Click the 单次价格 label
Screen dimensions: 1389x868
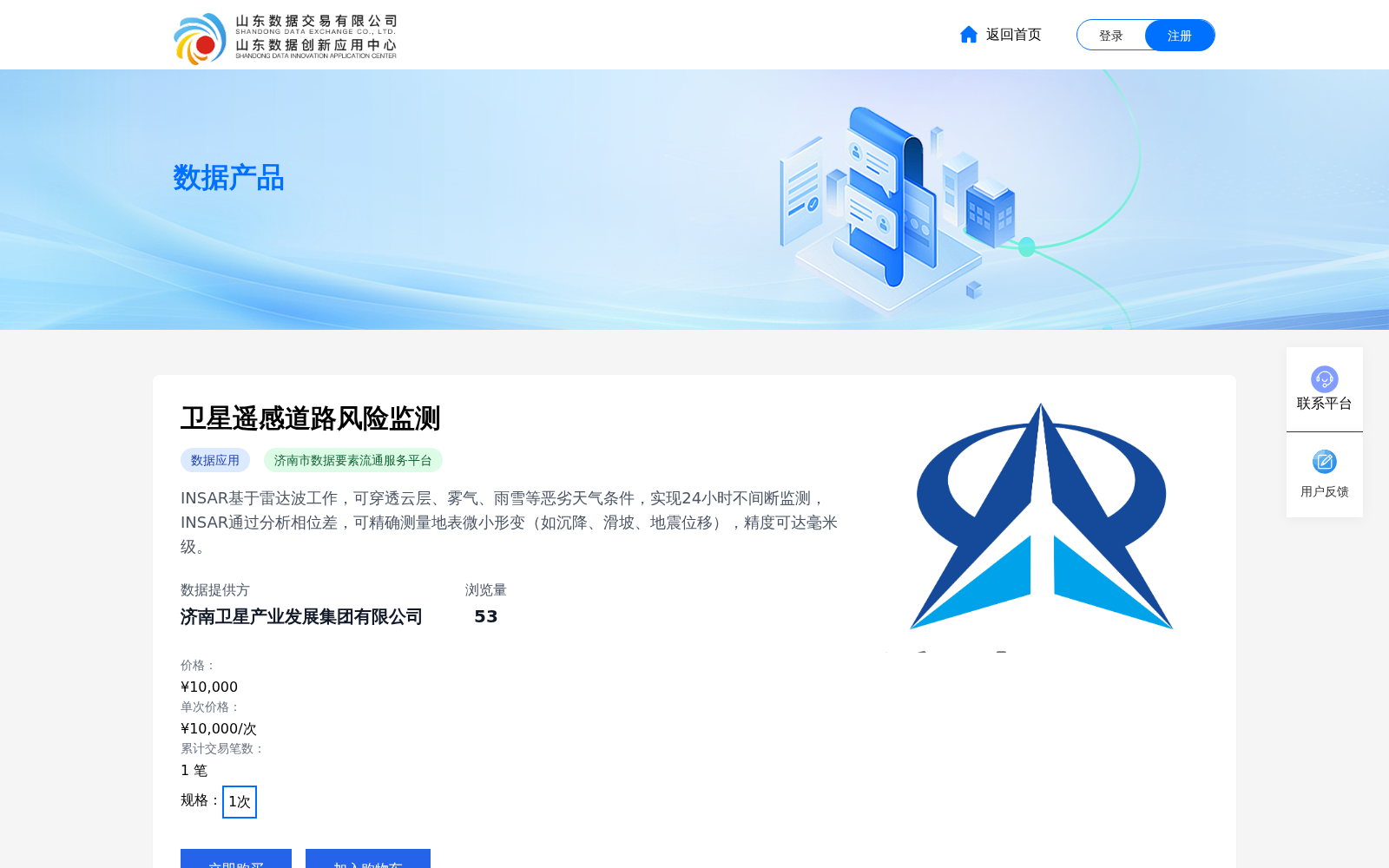[x=210, y=707]
